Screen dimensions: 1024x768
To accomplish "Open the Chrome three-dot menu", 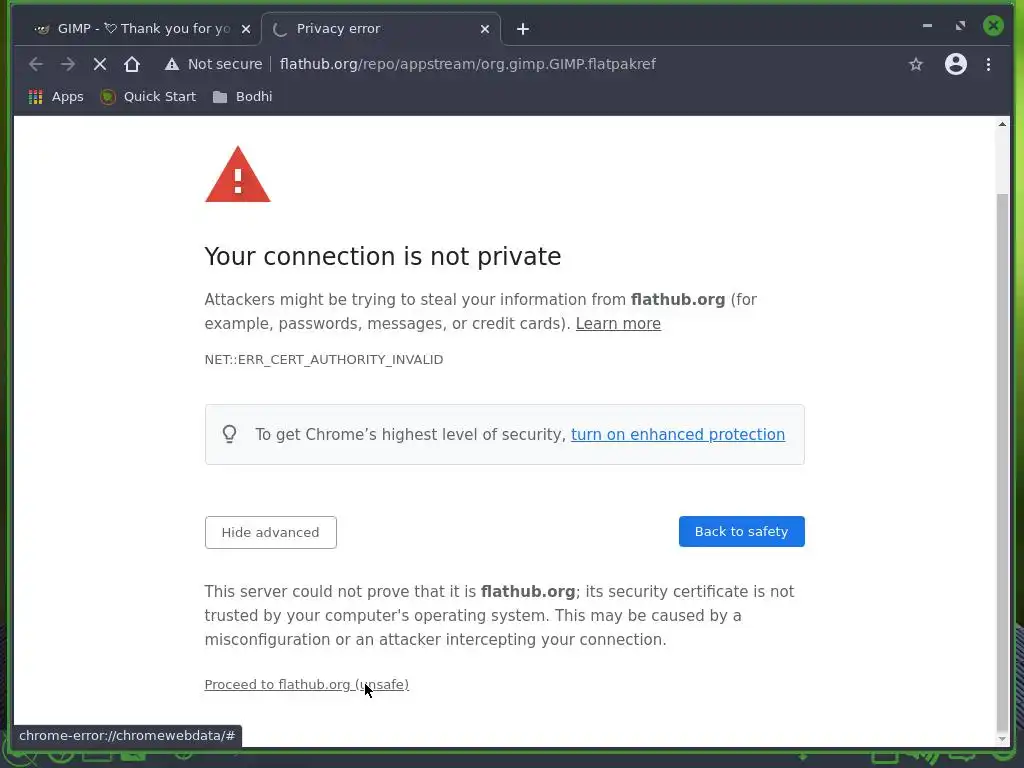I will [988, 64].
